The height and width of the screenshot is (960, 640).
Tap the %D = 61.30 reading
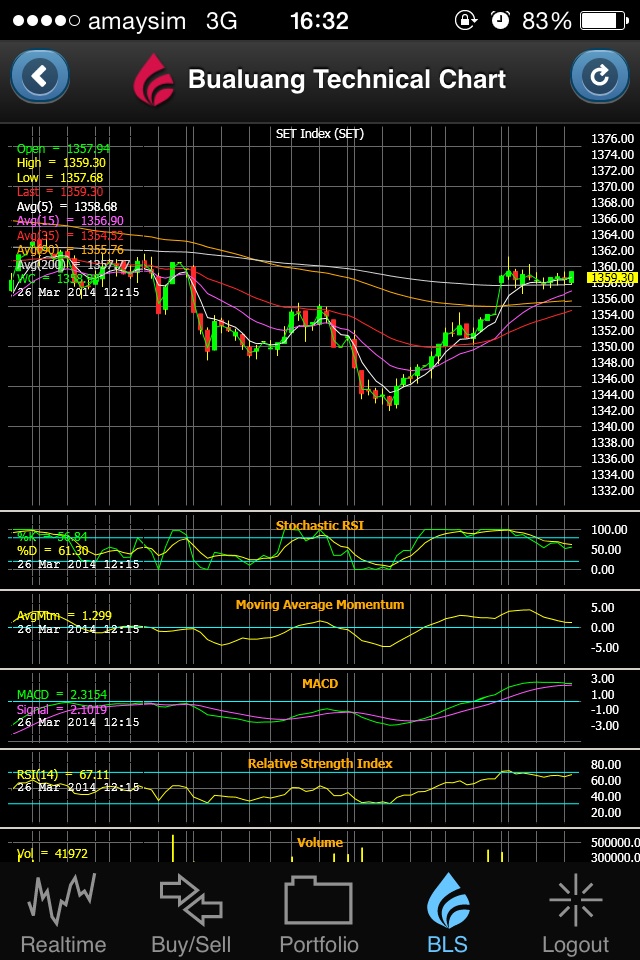pos(52,550)
